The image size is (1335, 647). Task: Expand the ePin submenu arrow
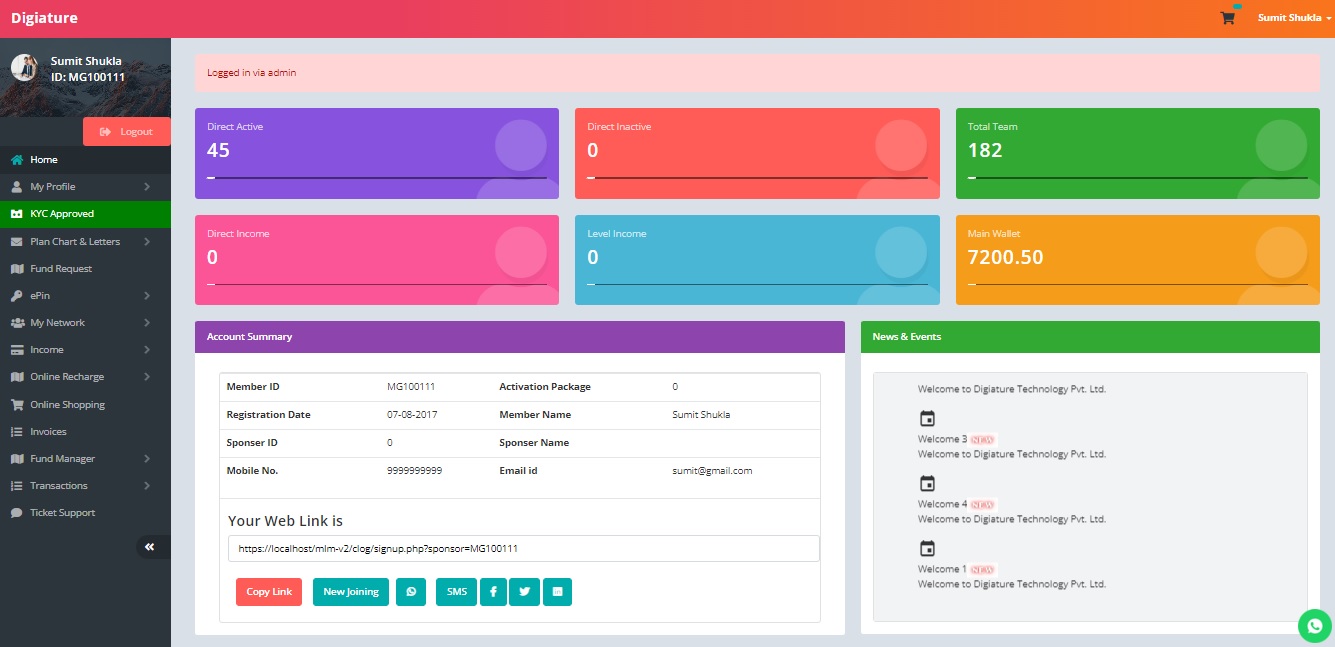146,296
